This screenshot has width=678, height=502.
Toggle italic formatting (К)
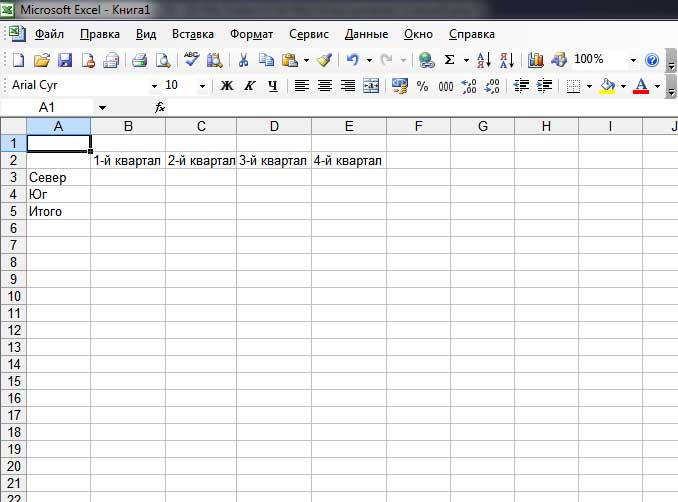click(x=250, y=86)
